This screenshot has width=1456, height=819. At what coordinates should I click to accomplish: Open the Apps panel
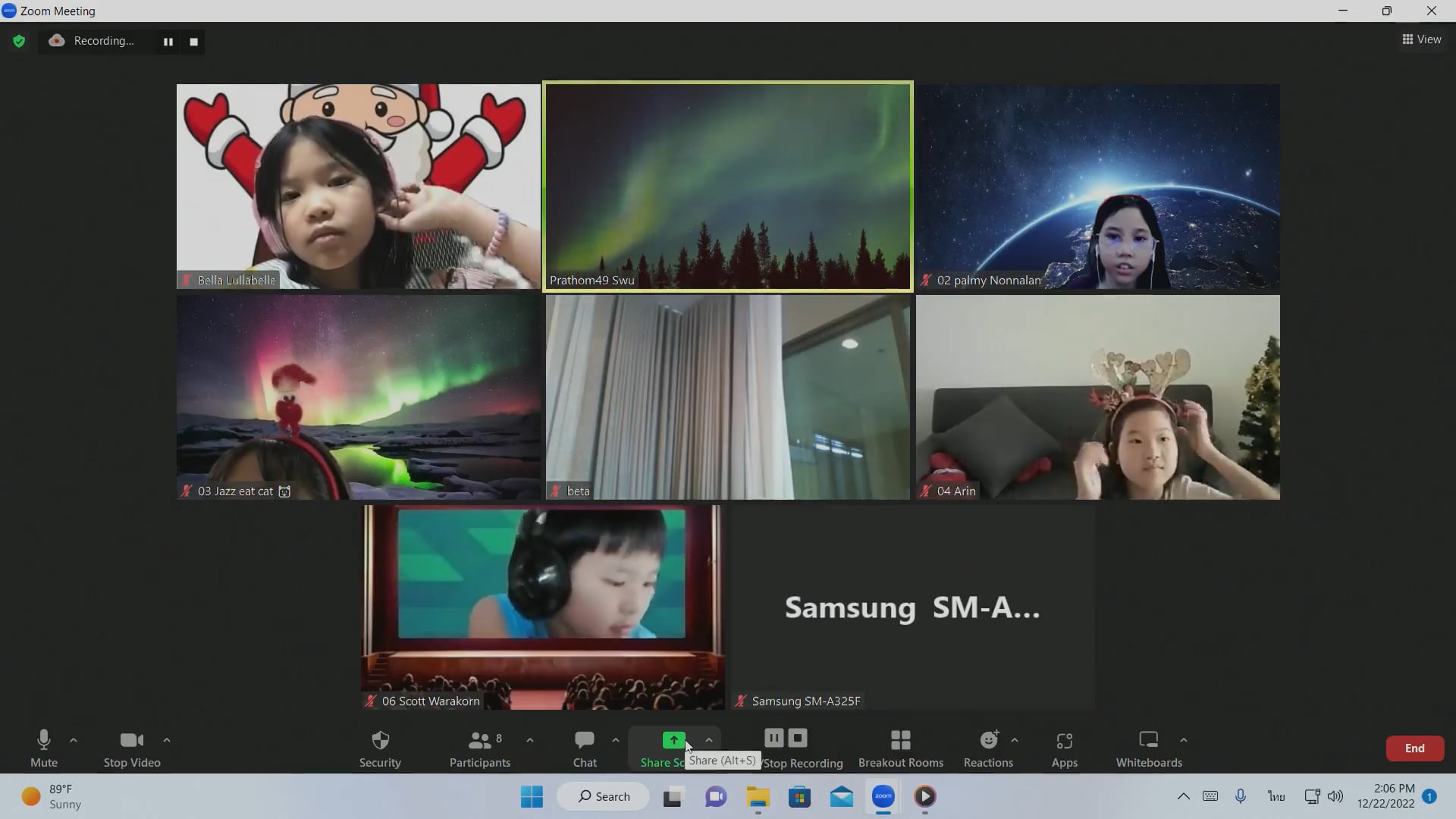coord(1064,748)
